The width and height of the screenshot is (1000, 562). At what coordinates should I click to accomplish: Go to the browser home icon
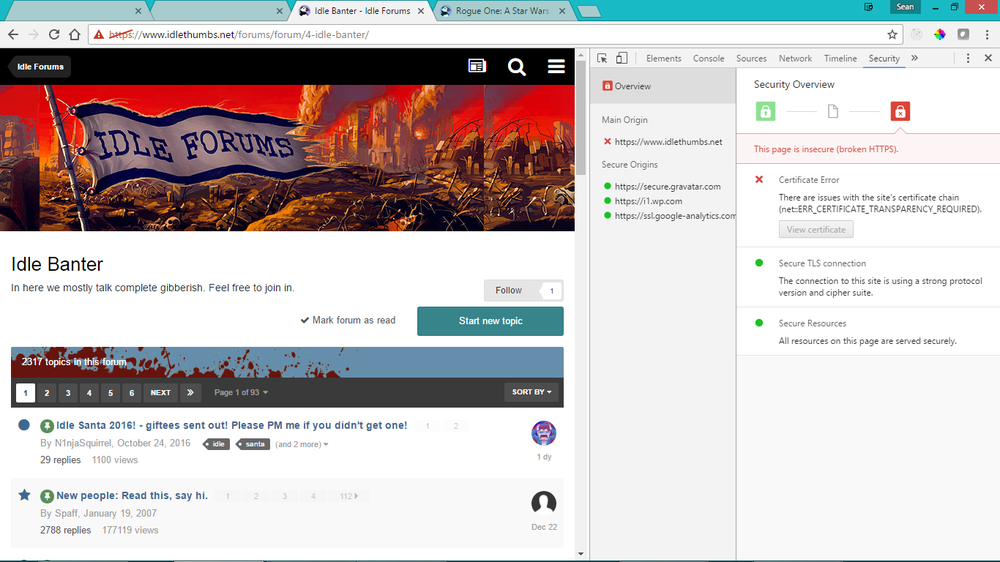(x=75, y=34)
